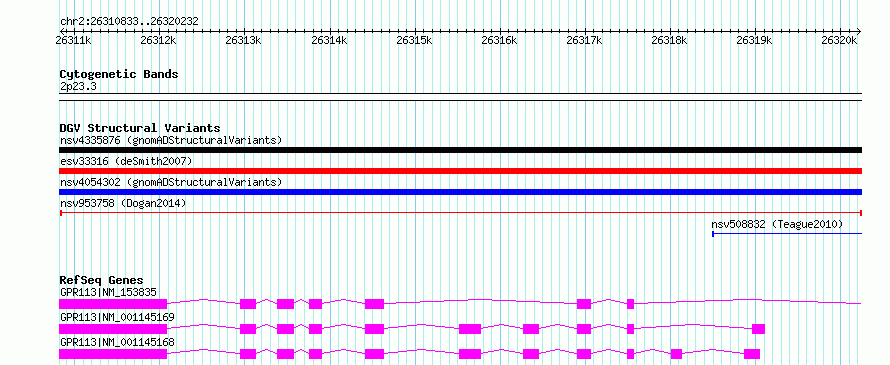The height and width of the screenshot is (365, 890).
Task: Click the black nsv4335876 variant bar
Action: pos(460,150)
